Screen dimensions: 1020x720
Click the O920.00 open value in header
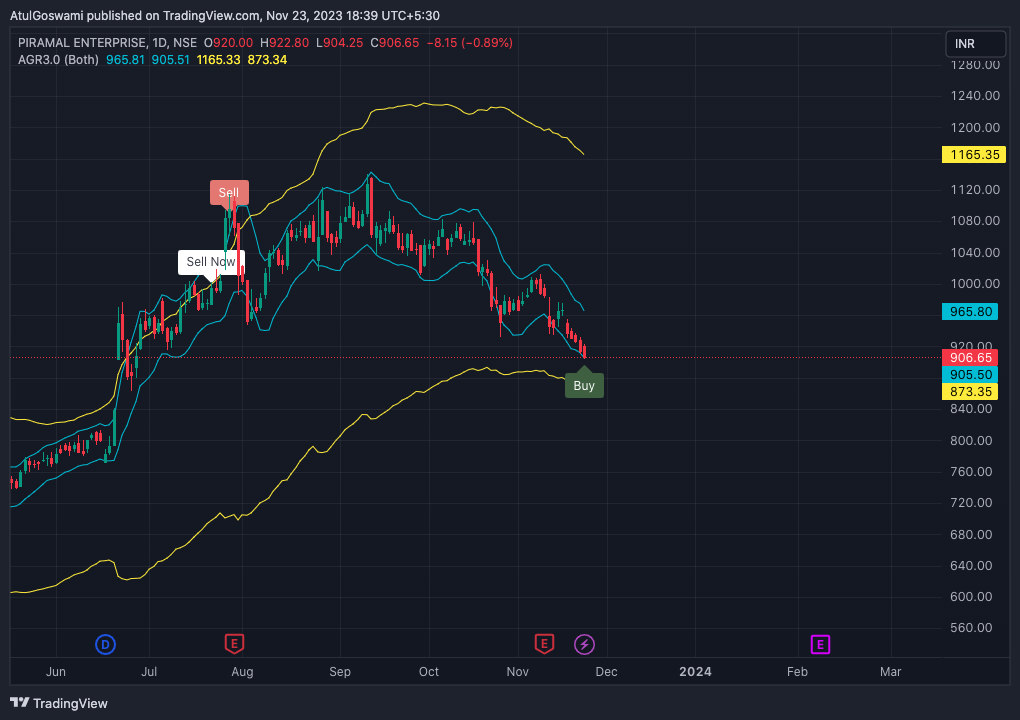click(228, 43)
